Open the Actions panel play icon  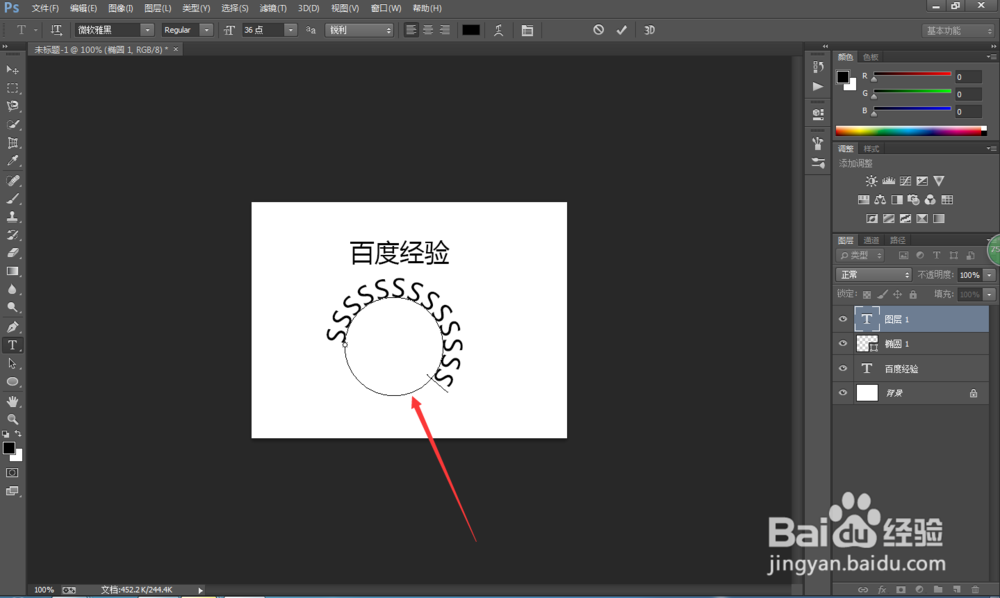pos(818,86)
